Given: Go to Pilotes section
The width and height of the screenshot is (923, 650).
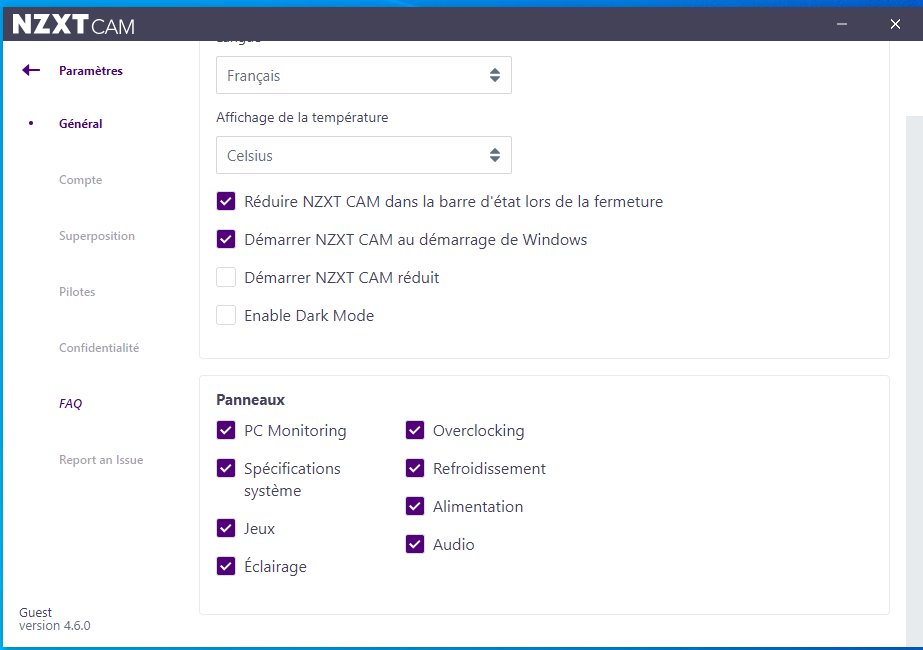Looking at the screenshot, I should coord(77,292).
